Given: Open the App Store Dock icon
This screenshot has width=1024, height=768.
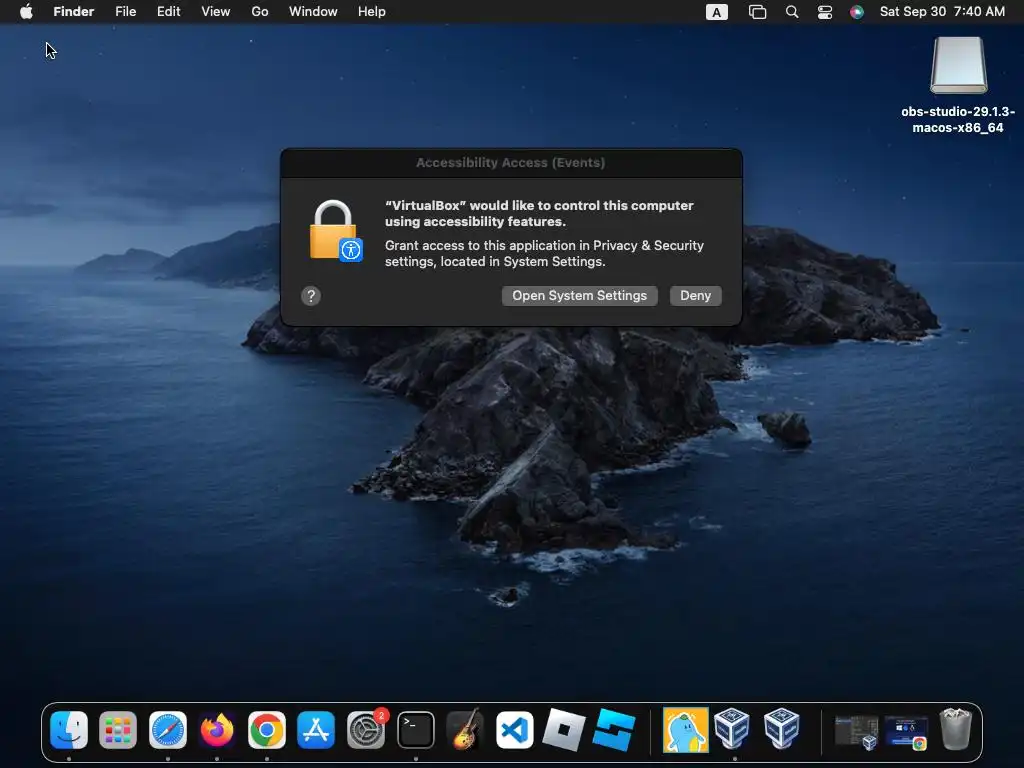Looking at the screenshot, I should (316, 729).
